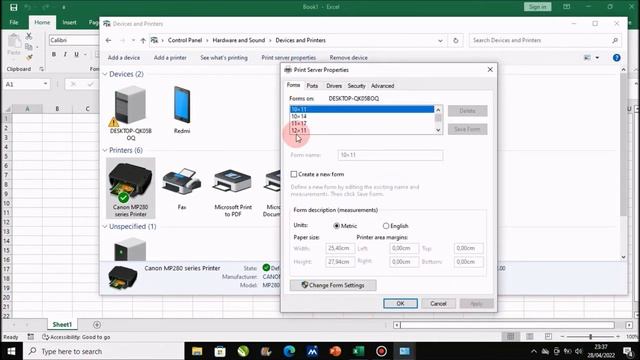
Task: Click the Bold button in the Excel ribbon
Action: 53,54
